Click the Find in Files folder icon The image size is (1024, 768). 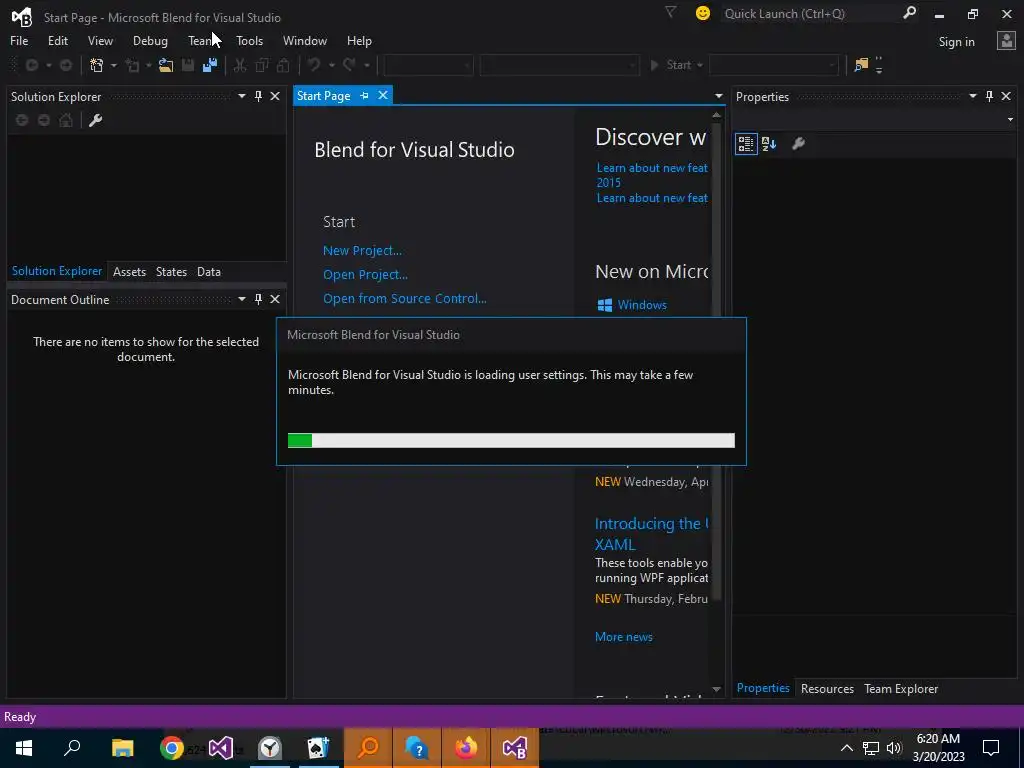(x=861, y=65)
